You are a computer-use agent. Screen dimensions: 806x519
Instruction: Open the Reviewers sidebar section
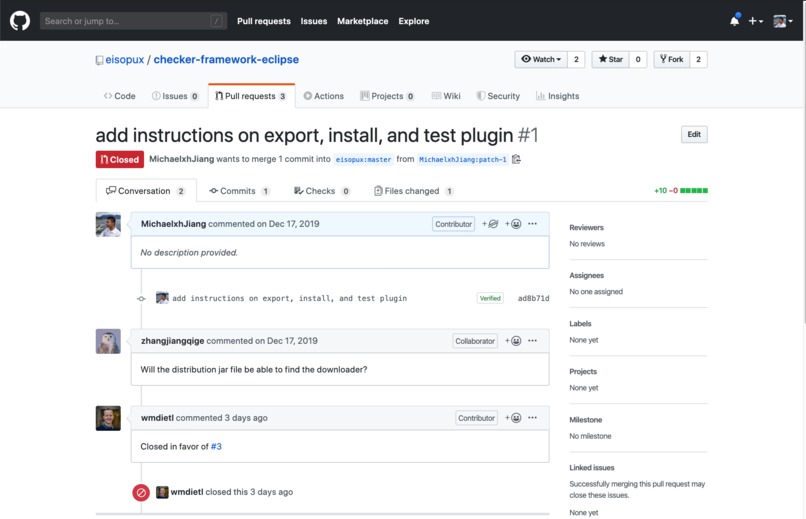click(587, 228)
